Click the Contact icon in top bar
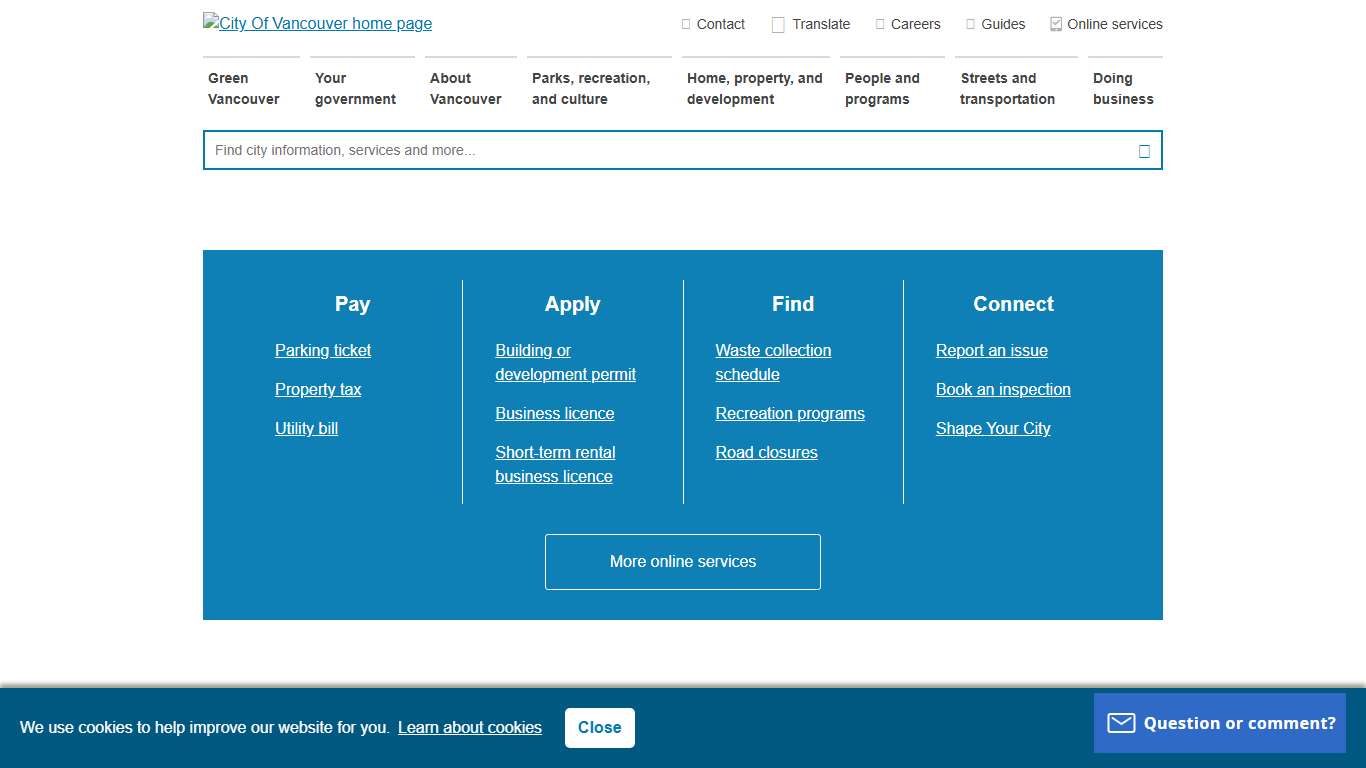The width and height of the screenshot is (1366, 768). pos(686,24)
